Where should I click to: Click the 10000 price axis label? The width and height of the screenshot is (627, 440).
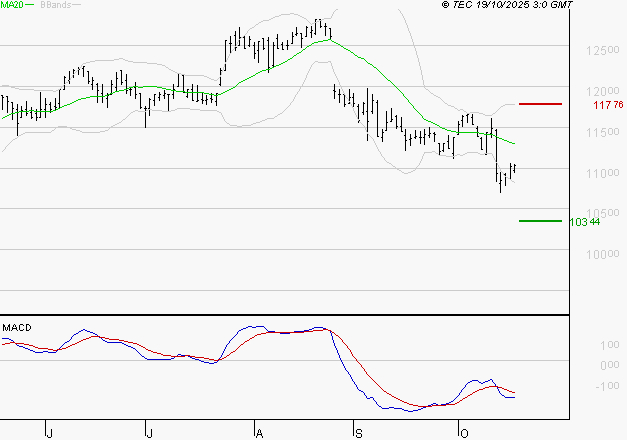click(x=603, y=254)
